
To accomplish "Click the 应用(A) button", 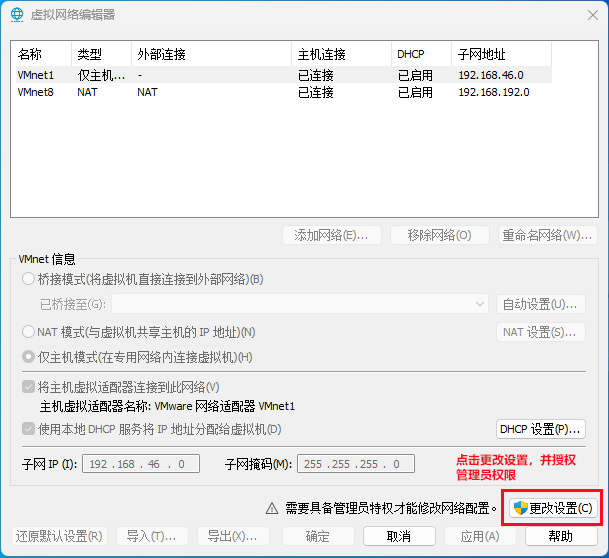I will tap(480, 536).
